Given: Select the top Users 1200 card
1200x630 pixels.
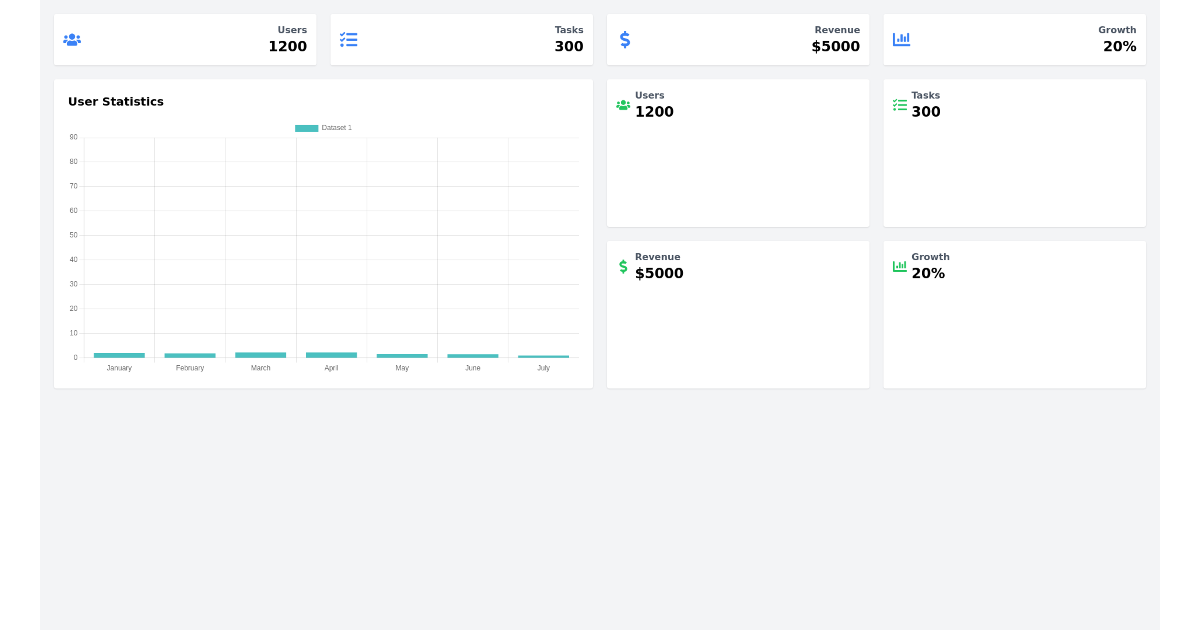Looking at the screenshot, I should (185, 39).
